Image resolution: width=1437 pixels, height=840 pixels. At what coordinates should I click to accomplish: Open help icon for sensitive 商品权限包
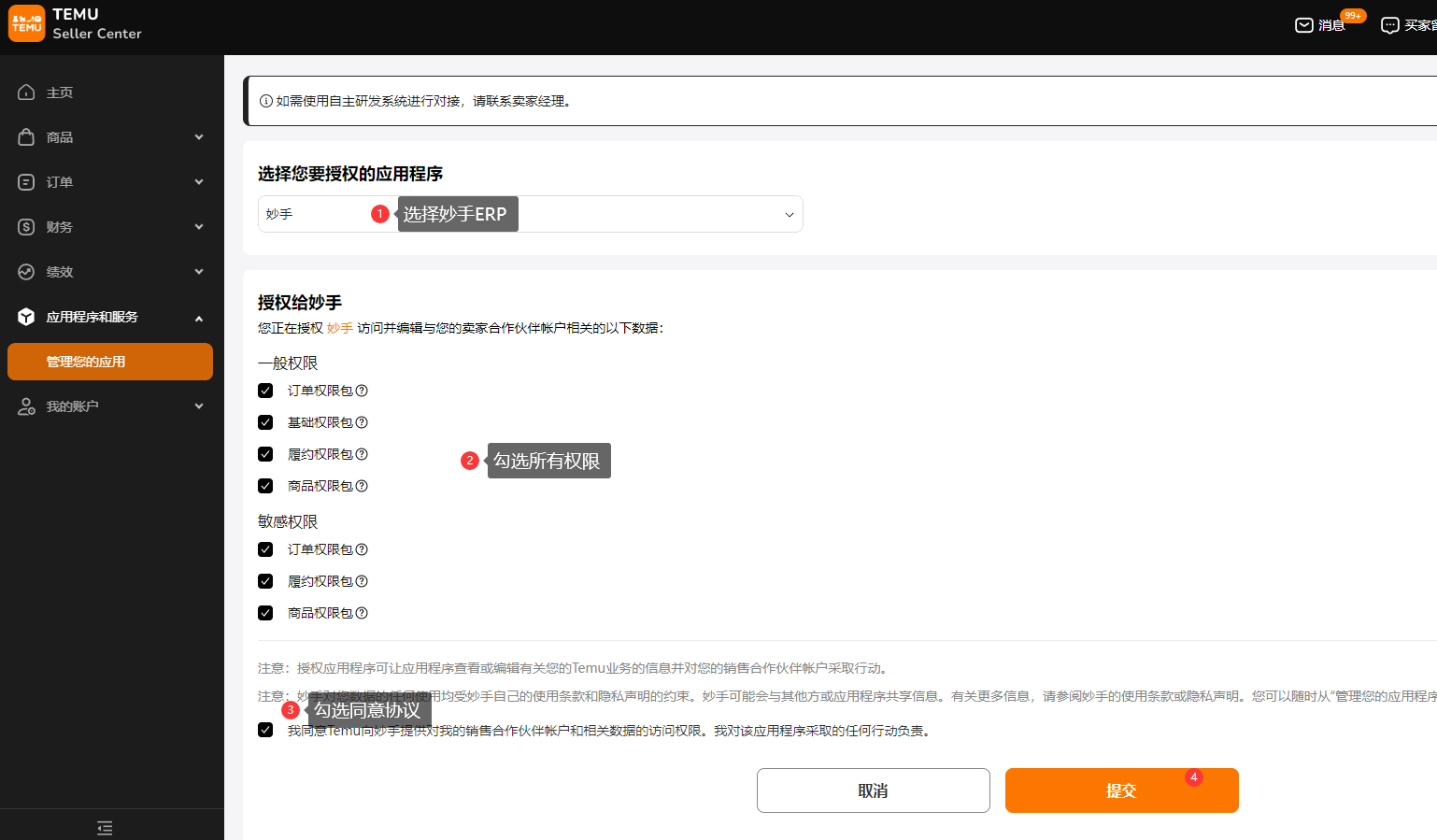pos(362,613)
